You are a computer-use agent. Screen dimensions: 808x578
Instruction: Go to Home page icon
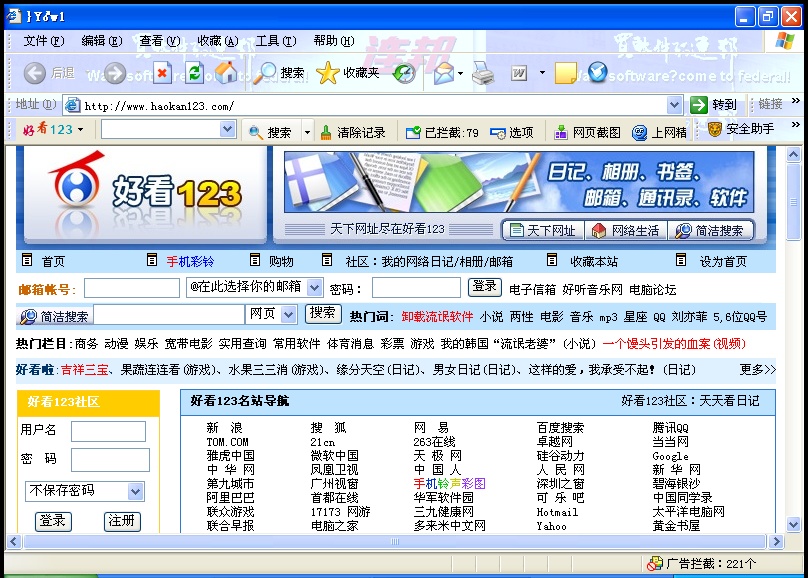coord(226,73)
